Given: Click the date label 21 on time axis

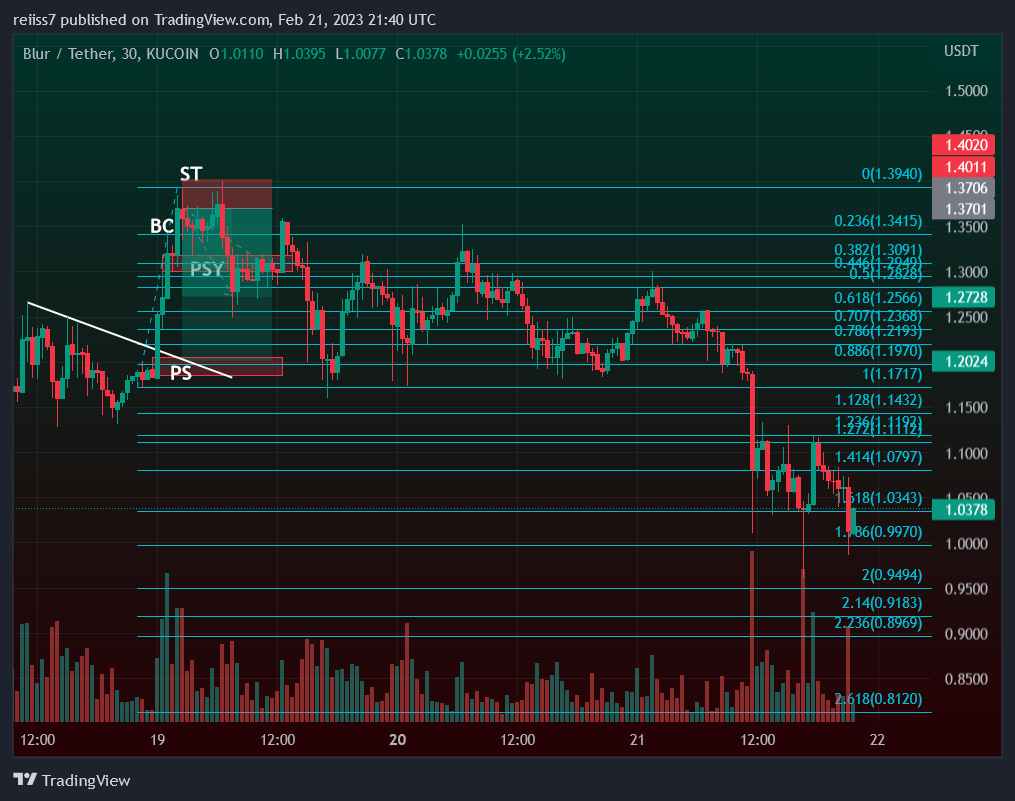Looking at the screenshot, I should (637, 739).
